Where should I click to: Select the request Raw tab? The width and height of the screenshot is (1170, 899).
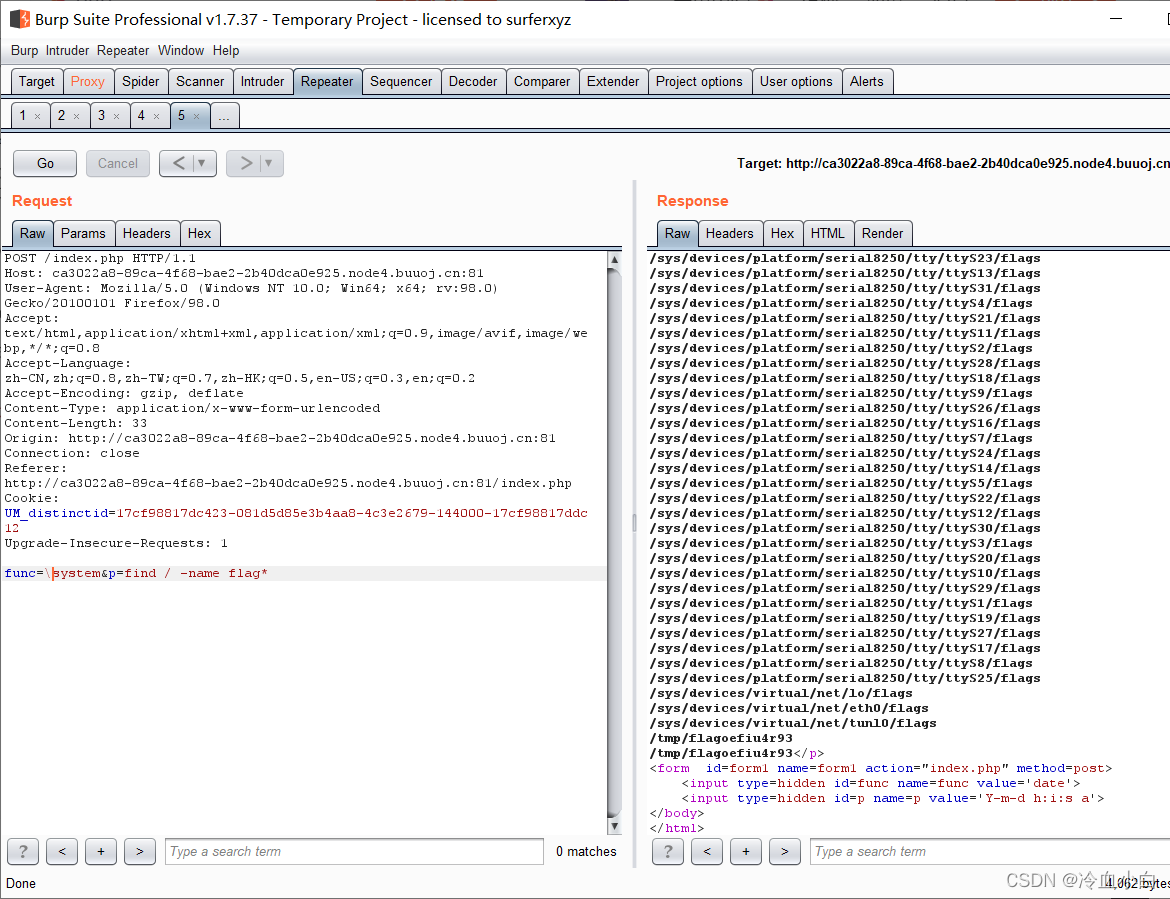pos(32,234)
